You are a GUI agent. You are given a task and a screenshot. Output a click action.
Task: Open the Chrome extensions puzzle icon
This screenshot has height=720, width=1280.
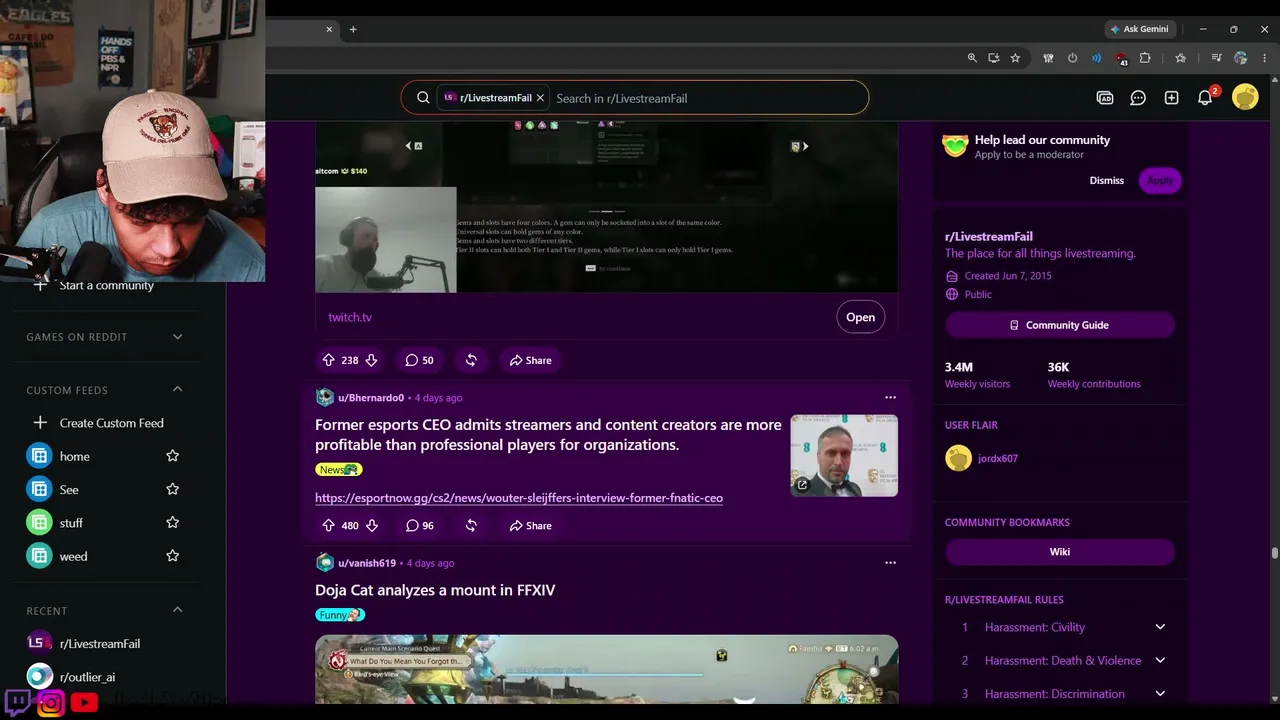(x=1145, y=58)
